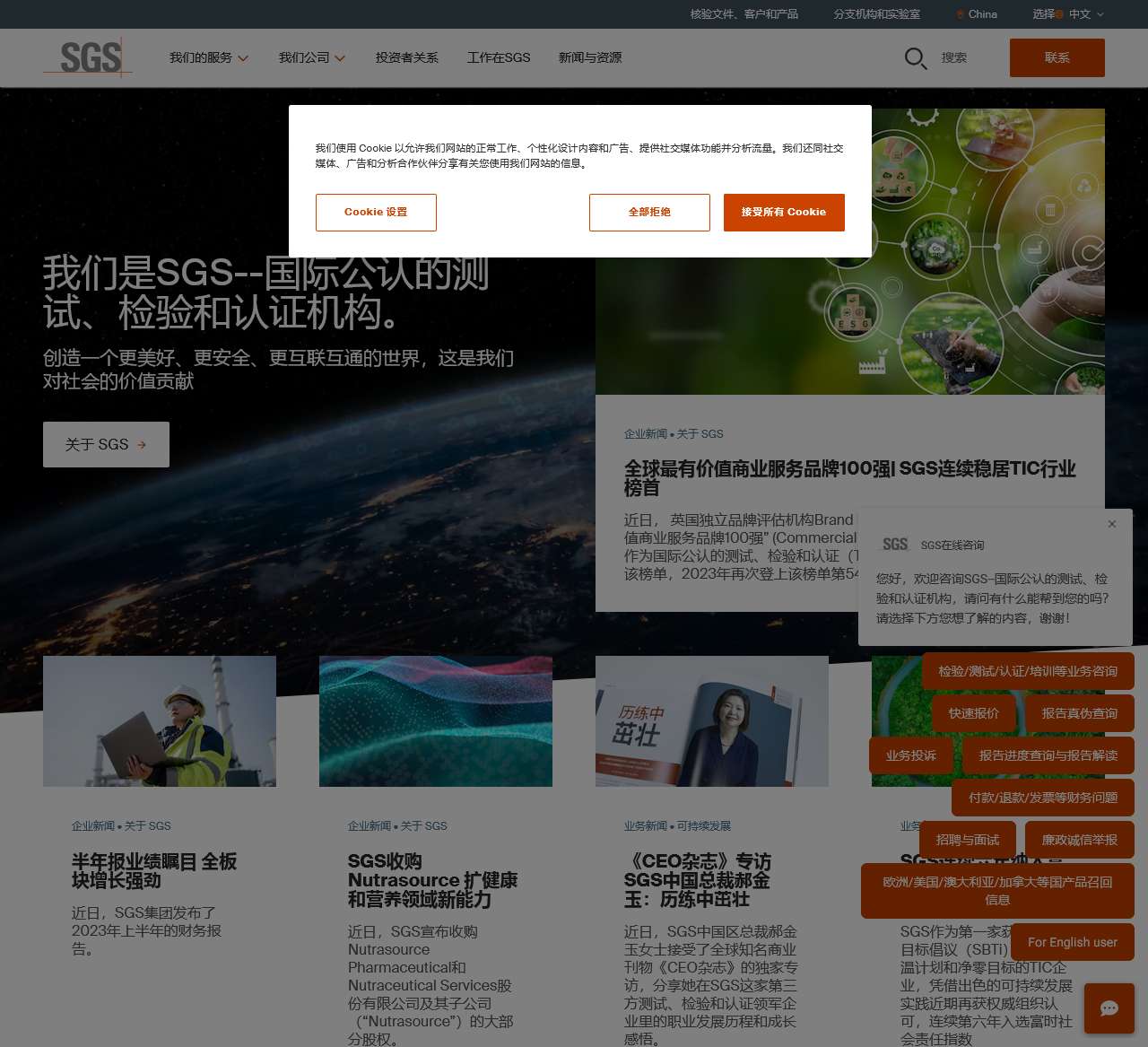Open the 选择 中文 language selector

(x=1067, y=14)
